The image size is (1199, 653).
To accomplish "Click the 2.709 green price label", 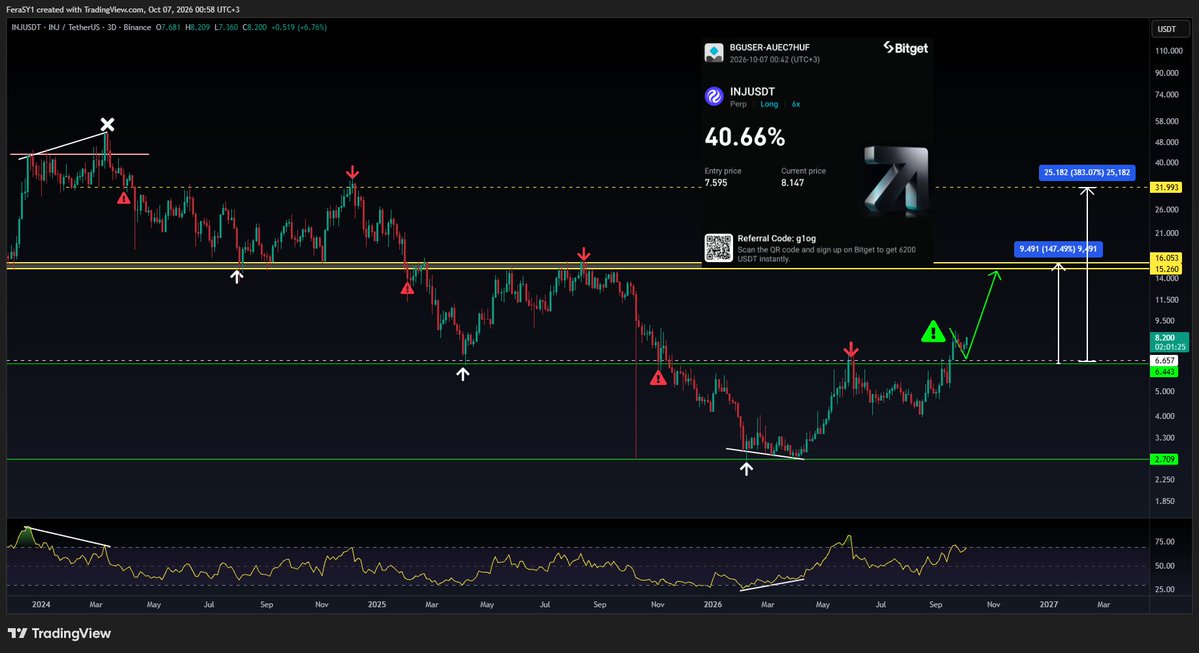I will tap(1165, 460).
